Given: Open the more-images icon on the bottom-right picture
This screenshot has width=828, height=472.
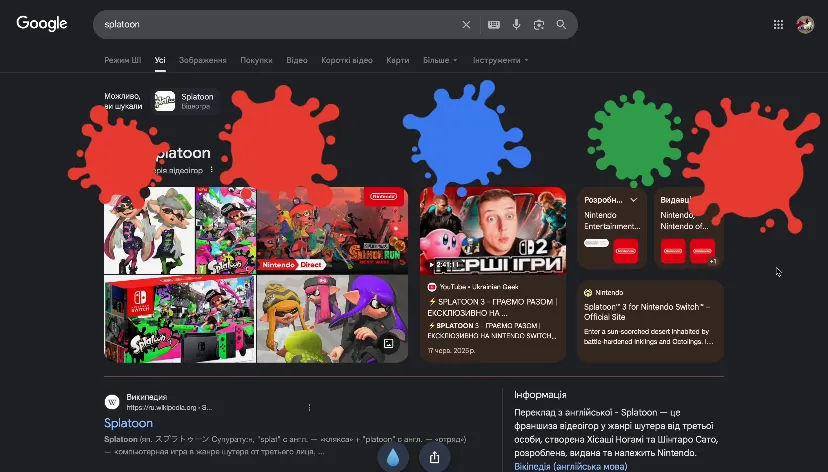Looking at the screenshot, I should 388,344.
